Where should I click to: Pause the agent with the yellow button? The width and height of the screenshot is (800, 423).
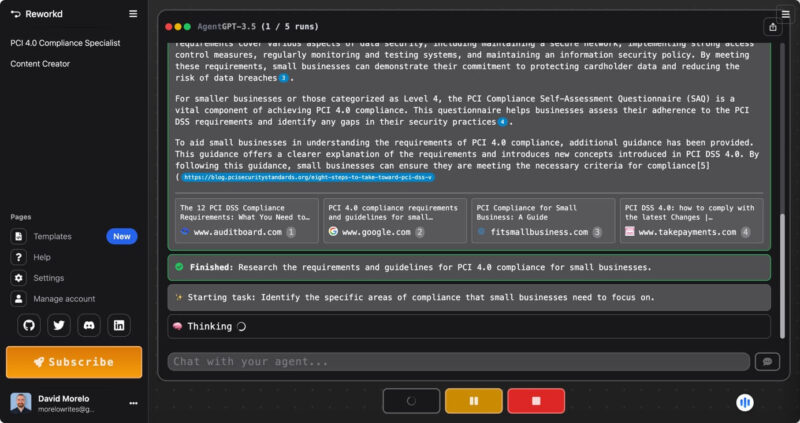473,401
